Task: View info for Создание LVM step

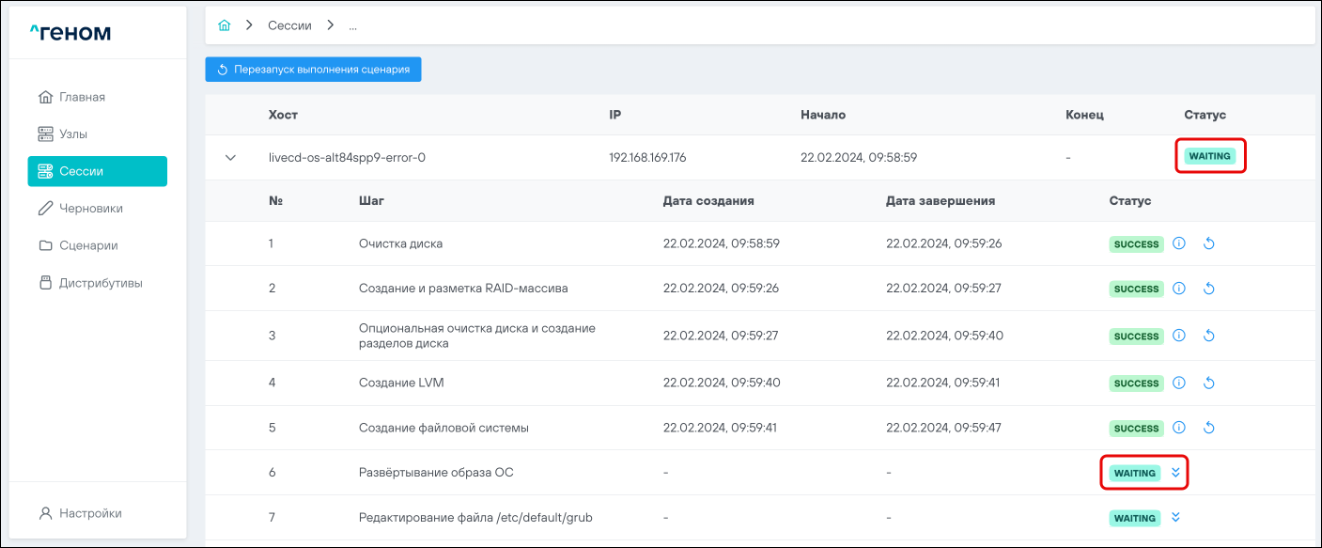Action: [1179, 383]
